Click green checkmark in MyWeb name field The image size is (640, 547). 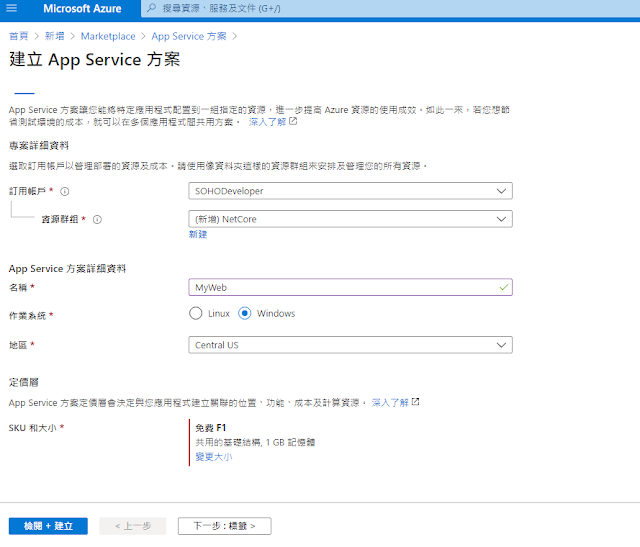pyautogui.click(x=504, y=287)
